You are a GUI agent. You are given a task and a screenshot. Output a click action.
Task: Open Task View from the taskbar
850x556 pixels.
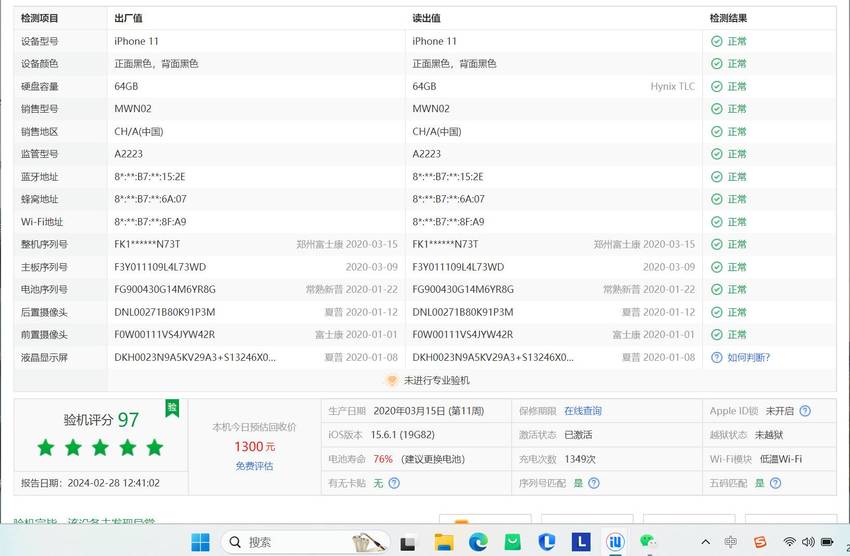click(408, 542)
